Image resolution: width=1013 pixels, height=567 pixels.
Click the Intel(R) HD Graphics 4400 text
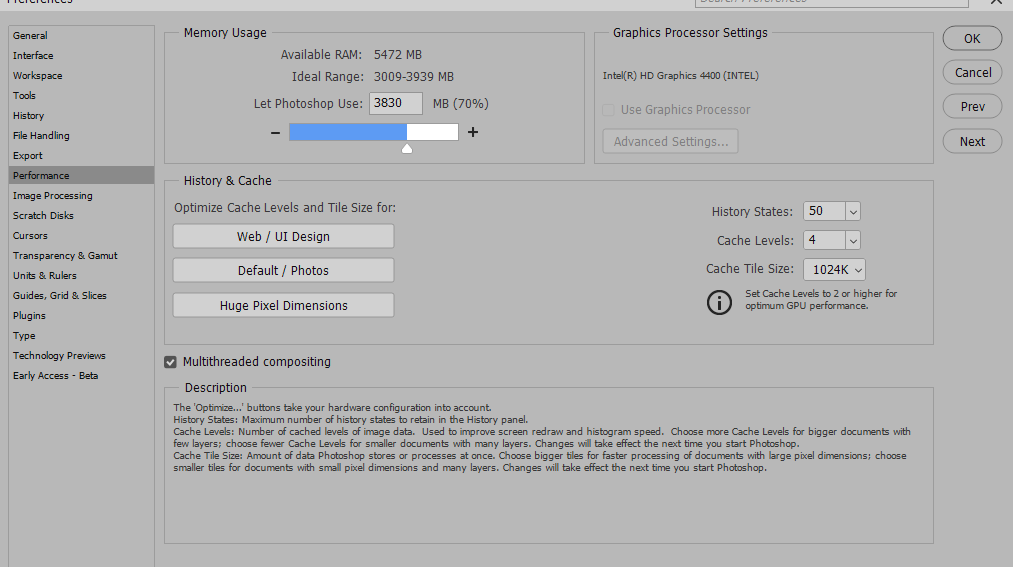click(680, 76)
